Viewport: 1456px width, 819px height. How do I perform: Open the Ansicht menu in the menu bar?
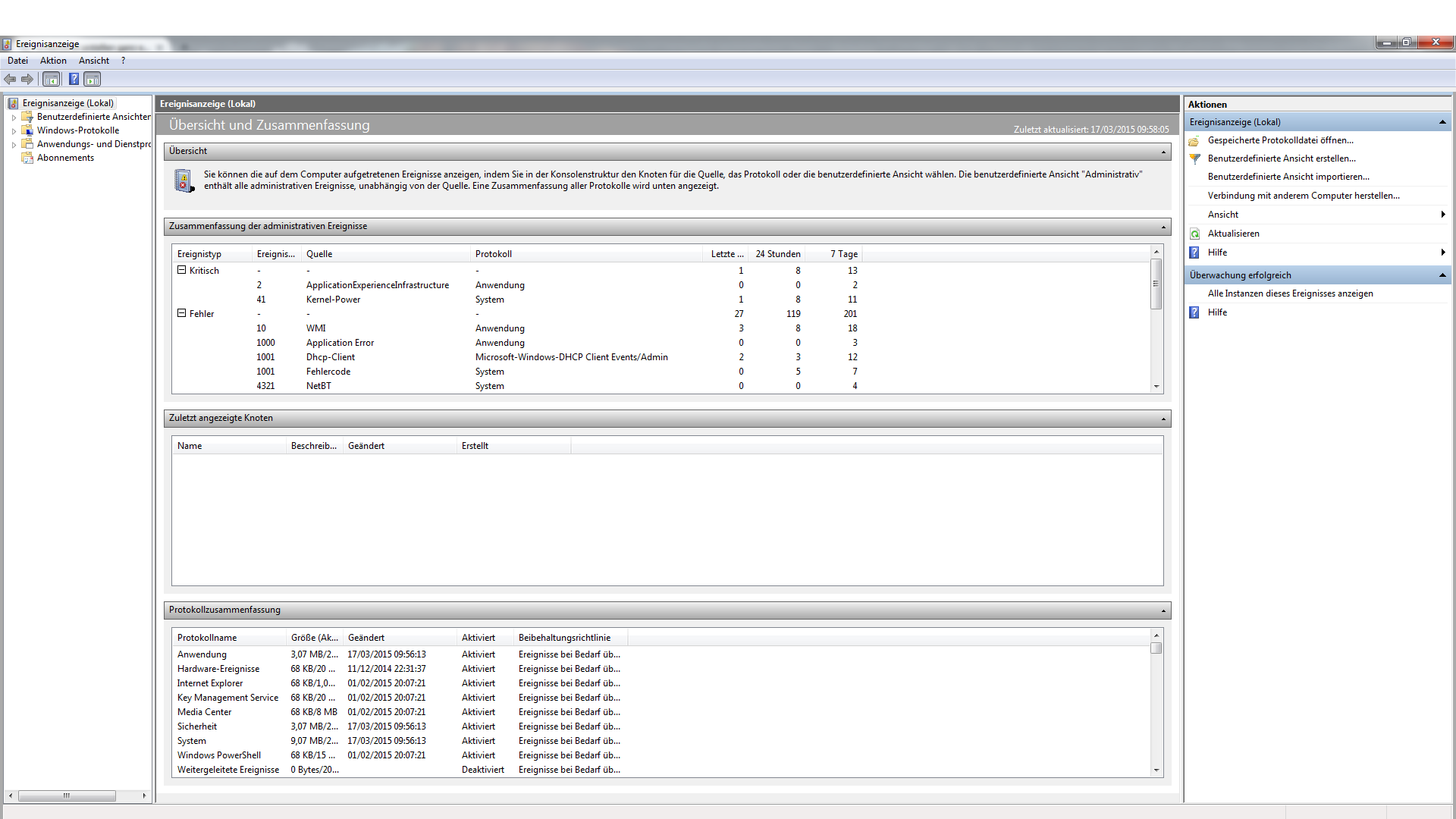click(x=94, y=61)
